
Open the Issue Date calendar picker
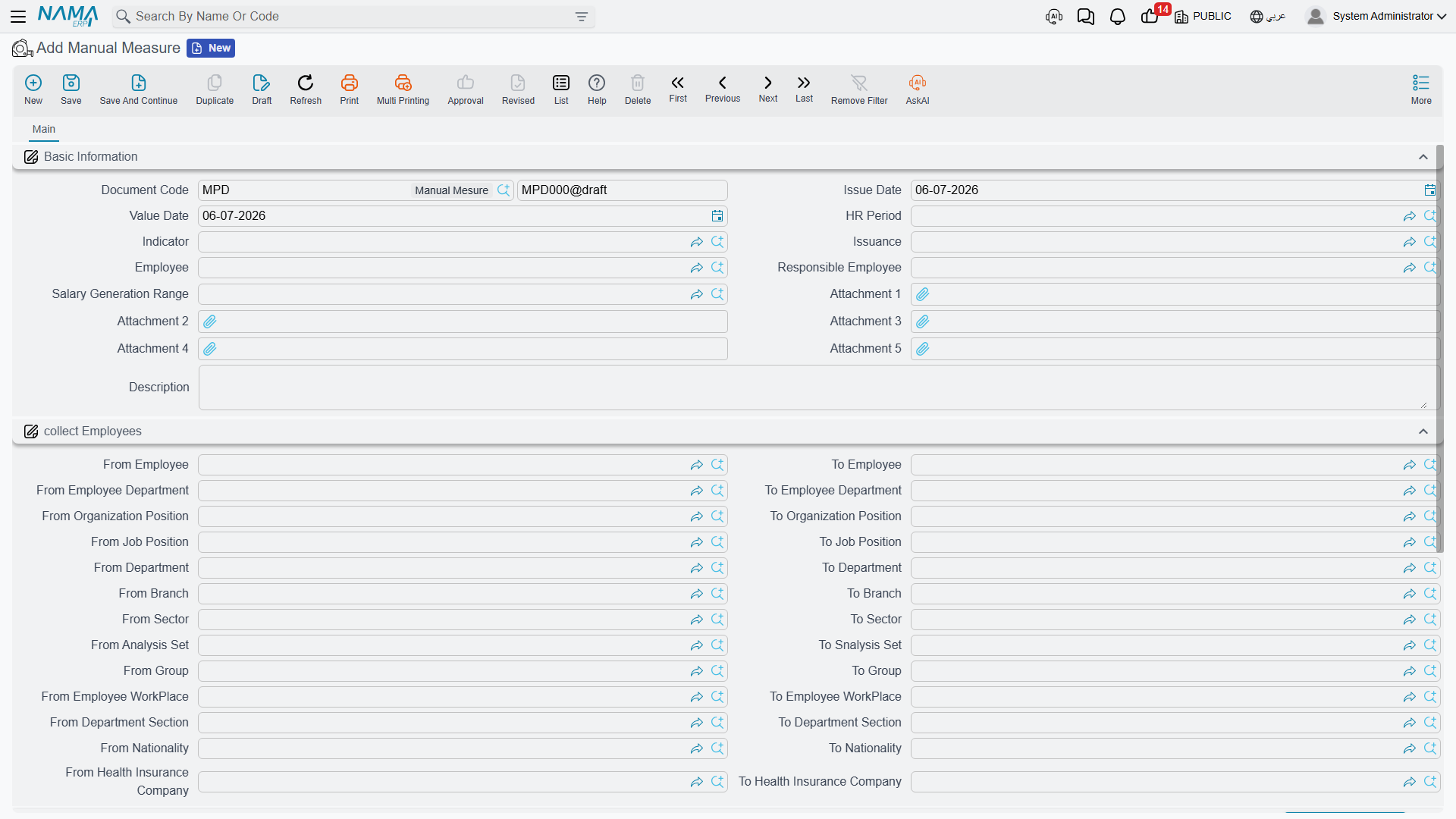click(1429, 190)
